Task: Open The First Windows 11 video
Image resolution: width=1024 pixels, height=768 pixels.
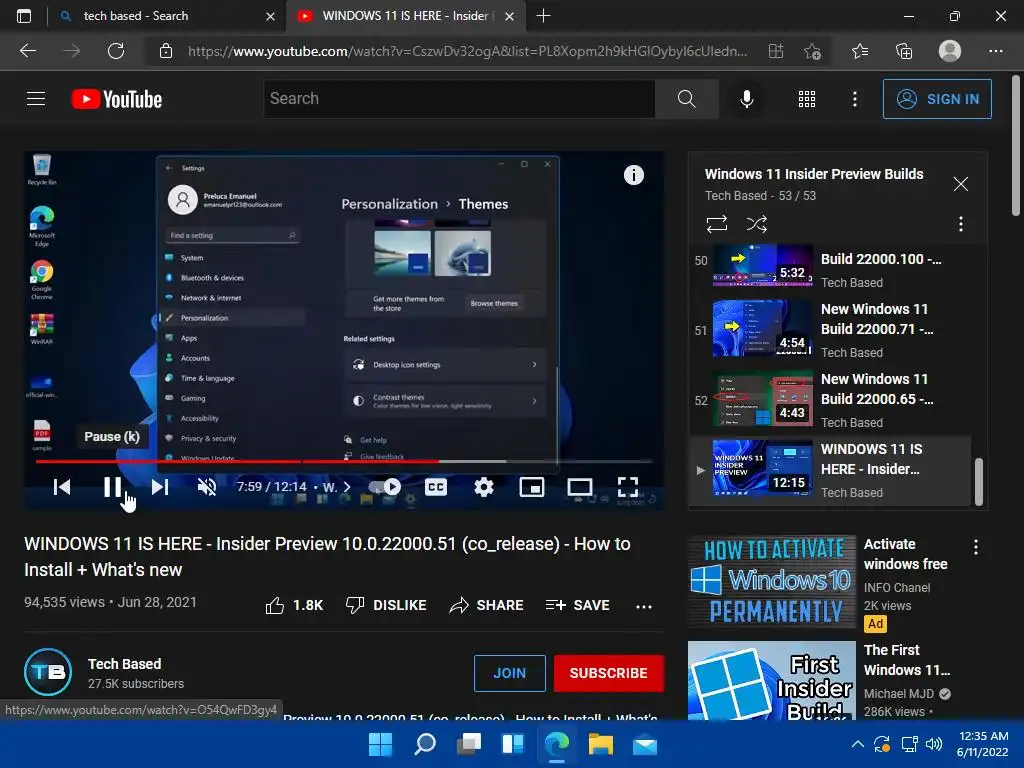Action: point(772,680)
